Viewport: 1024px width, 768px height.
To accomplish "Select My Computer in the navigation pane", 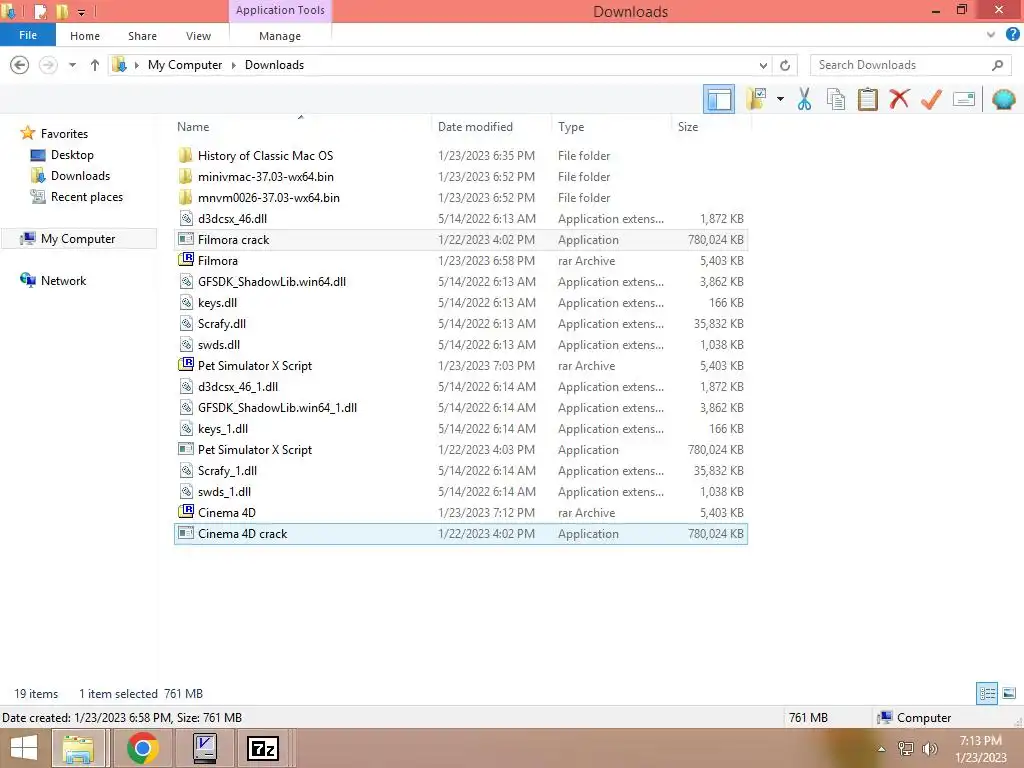I will click(78, 239).
